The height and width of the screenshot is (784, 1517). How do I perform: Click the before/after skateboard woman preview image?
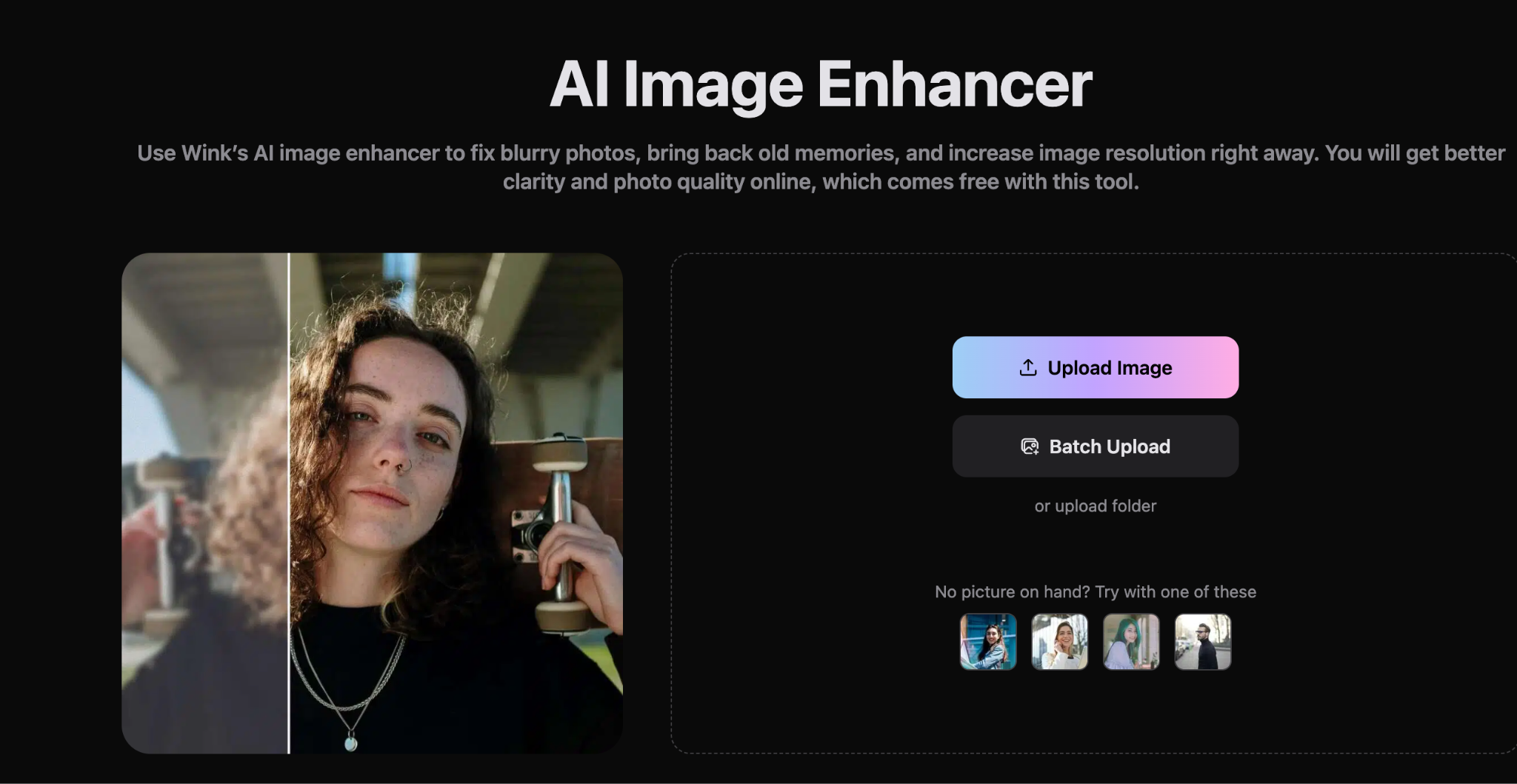pyautogui.click(x=372, y=503)
